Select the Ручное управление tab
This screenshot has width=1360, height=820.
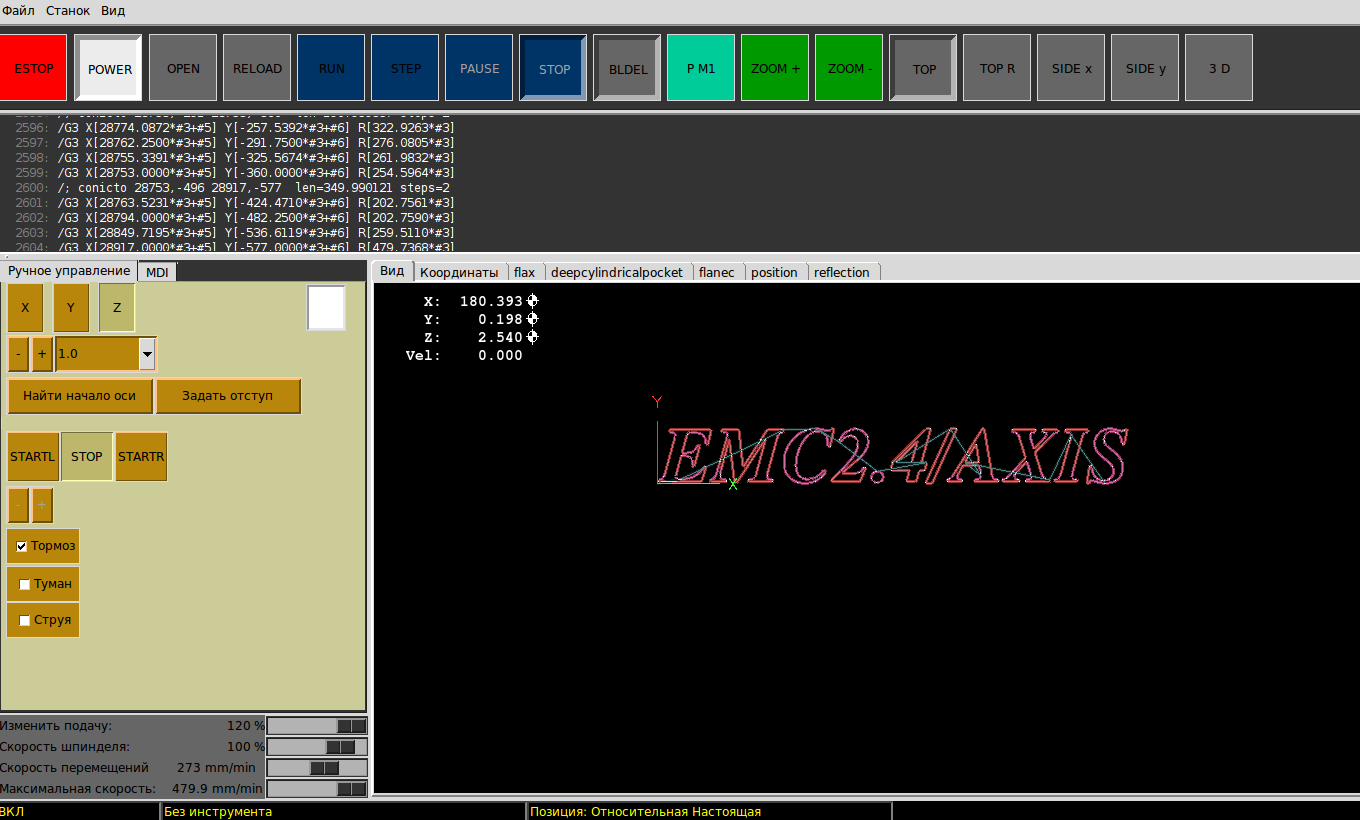[x=68, y=271]
